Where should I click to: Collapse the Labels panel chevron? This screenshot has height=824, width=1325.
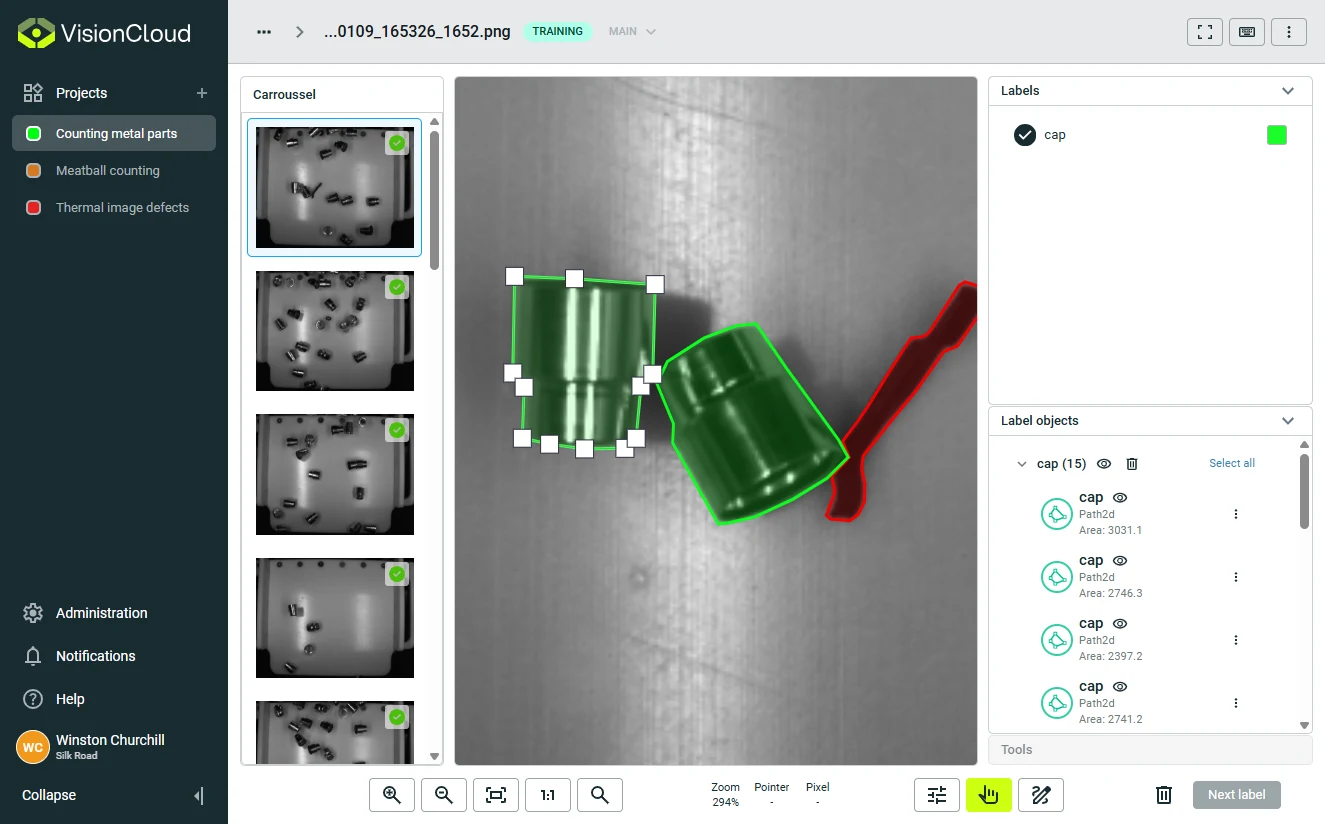(1288, 91)
